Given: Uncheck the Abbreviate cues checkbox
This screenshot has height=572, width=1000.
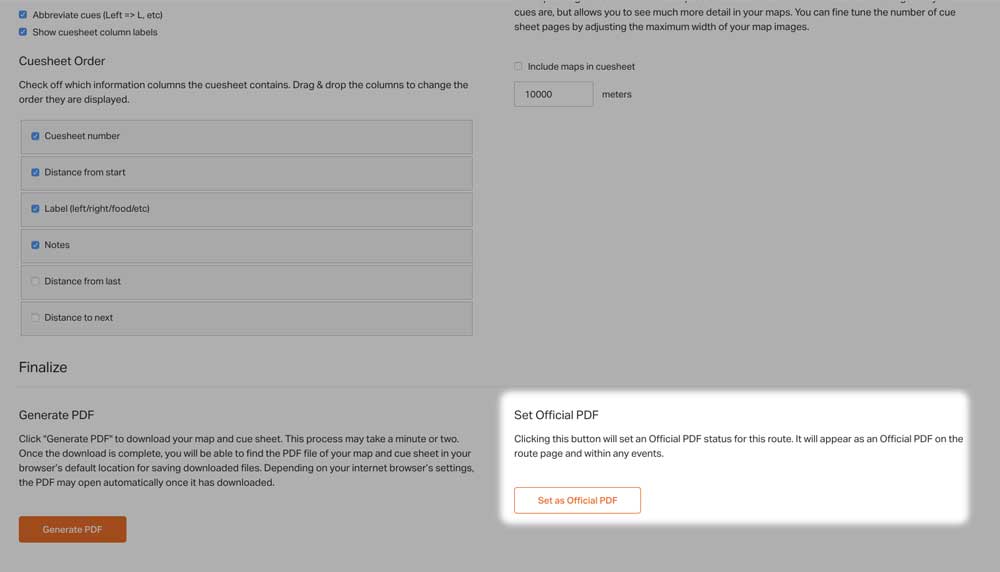Looking at the screenshot, I should 23,14.
